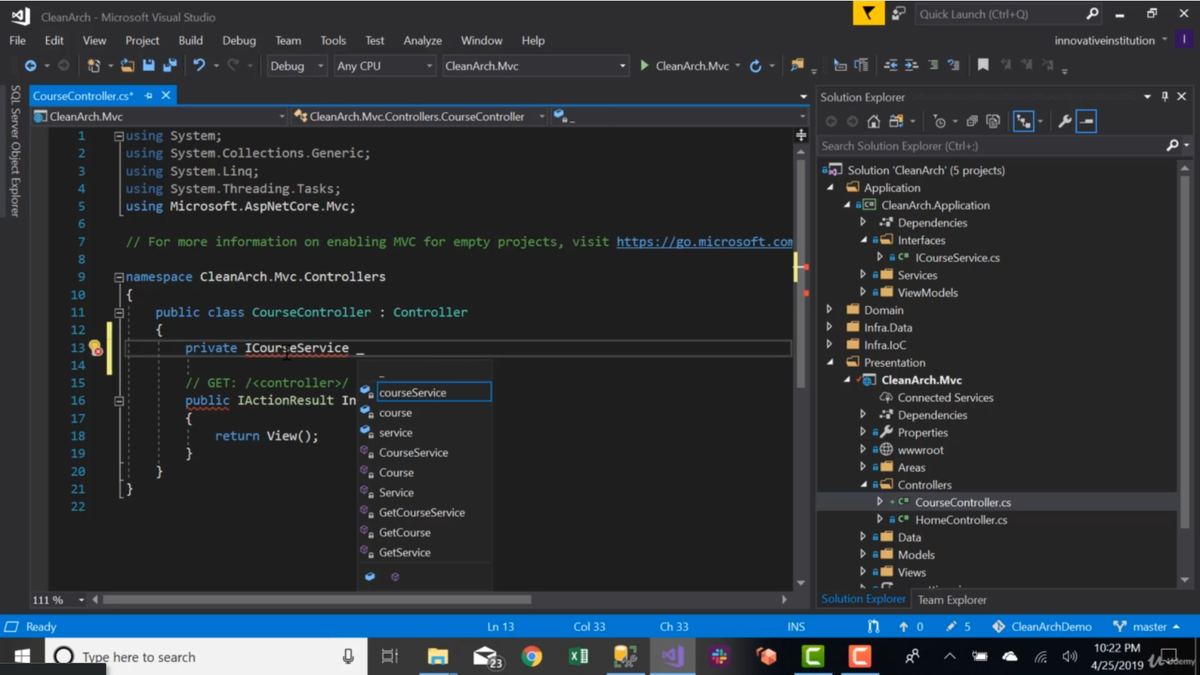Click the feedback notification flag icon
The height and width of the screenshot is (675, 1200).
tap(868, 14)
